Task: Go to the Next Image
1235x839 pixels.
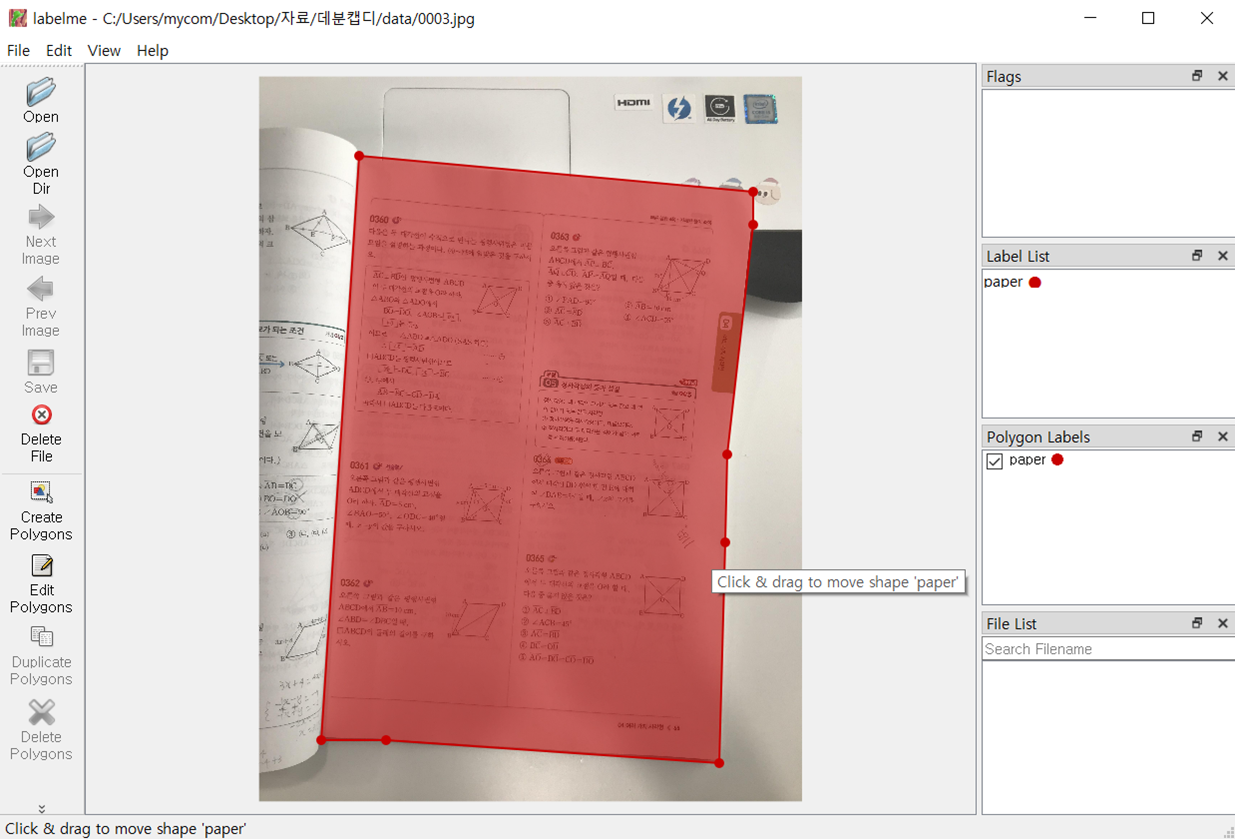Action: 41,235
